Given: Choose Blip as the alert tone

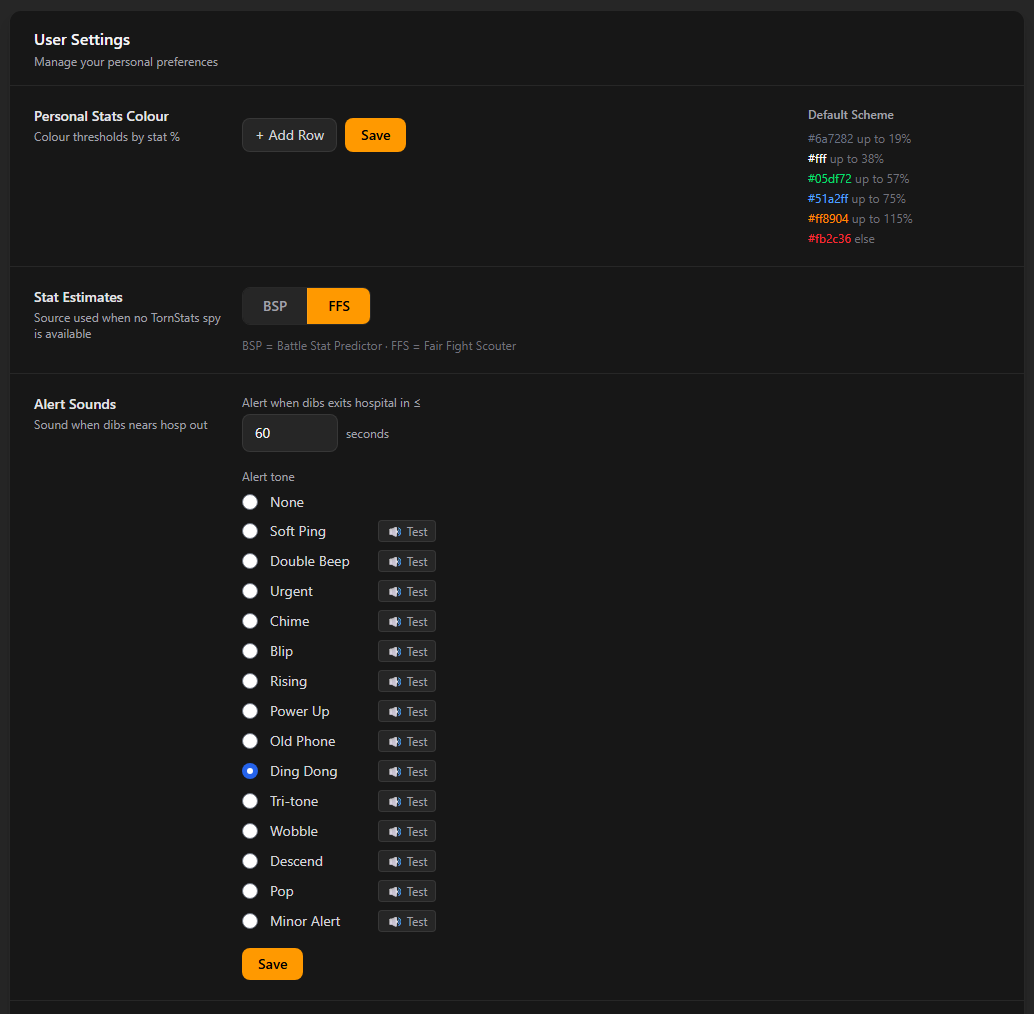Looking at the screenshot, I should coord(250,651).
